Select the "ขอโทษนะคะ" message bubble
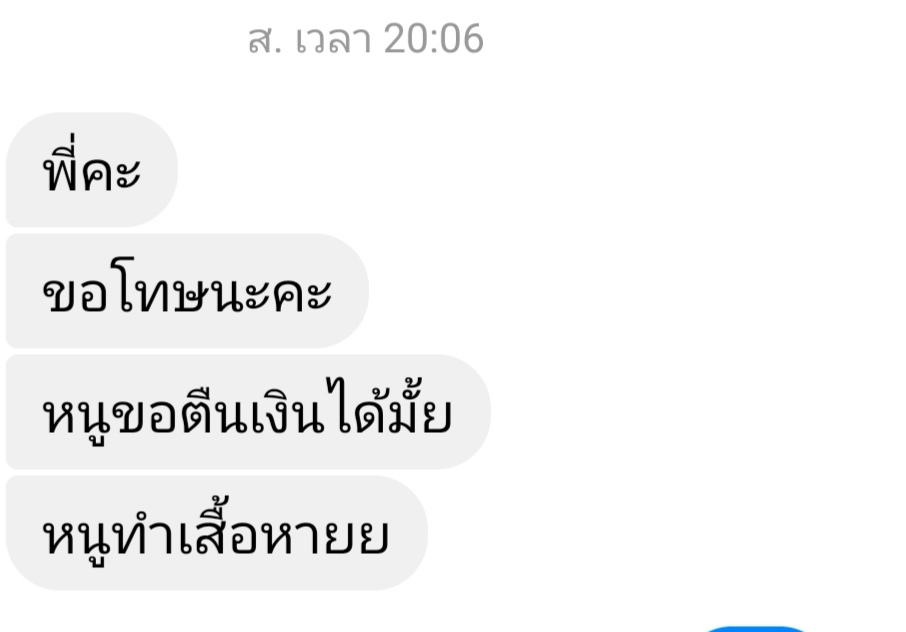Viewport: 906px width, 632px height. pyautogui.click(x=187, y=291)
